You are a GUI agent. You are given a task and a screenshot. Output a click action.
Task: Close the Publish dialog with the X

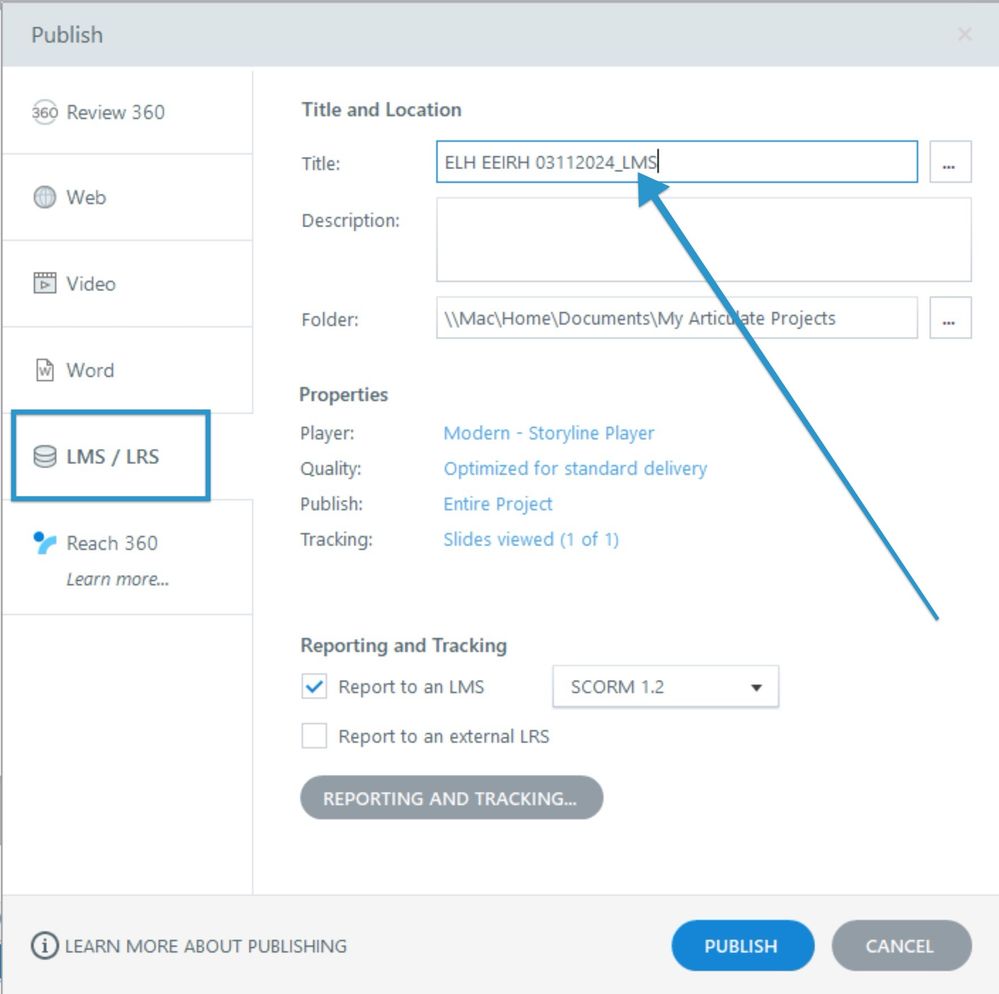click(x=964, y=35)
